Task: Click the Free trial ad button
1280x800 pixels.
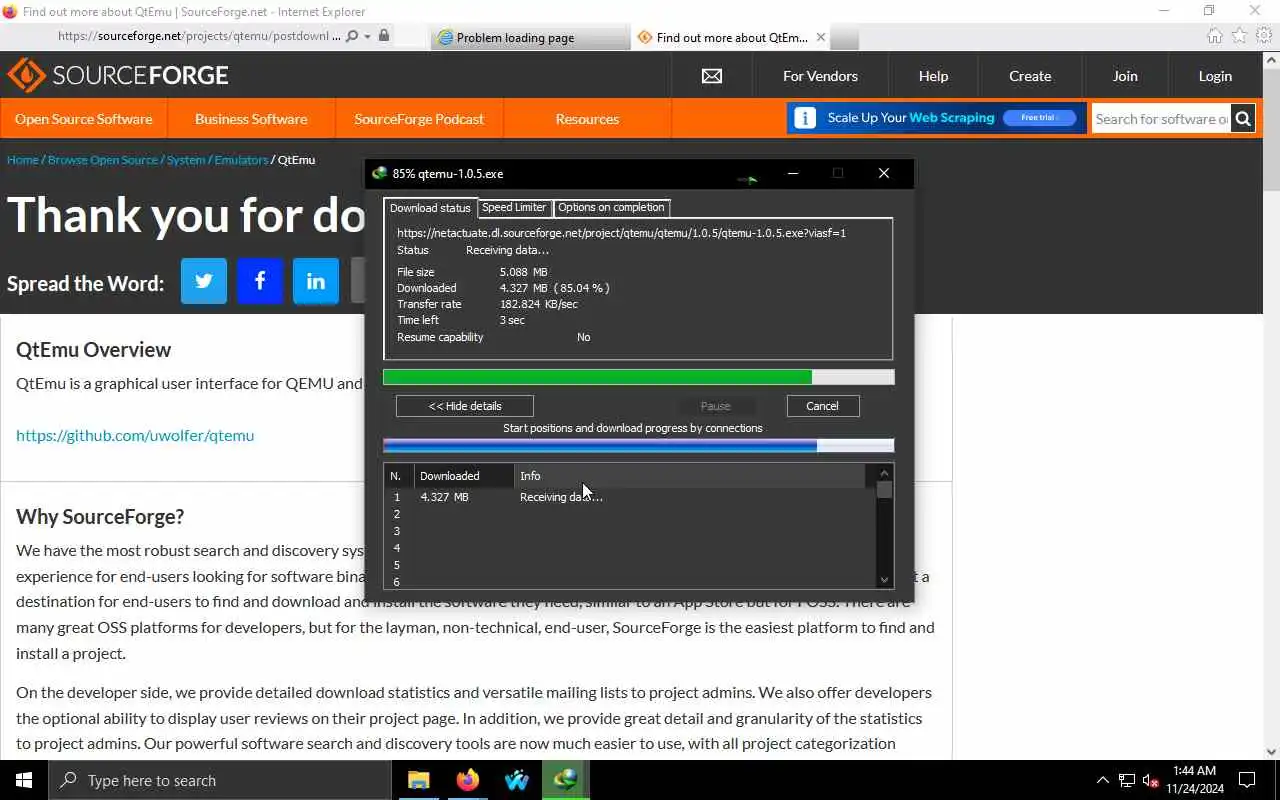Action: tap(1039, 118)
